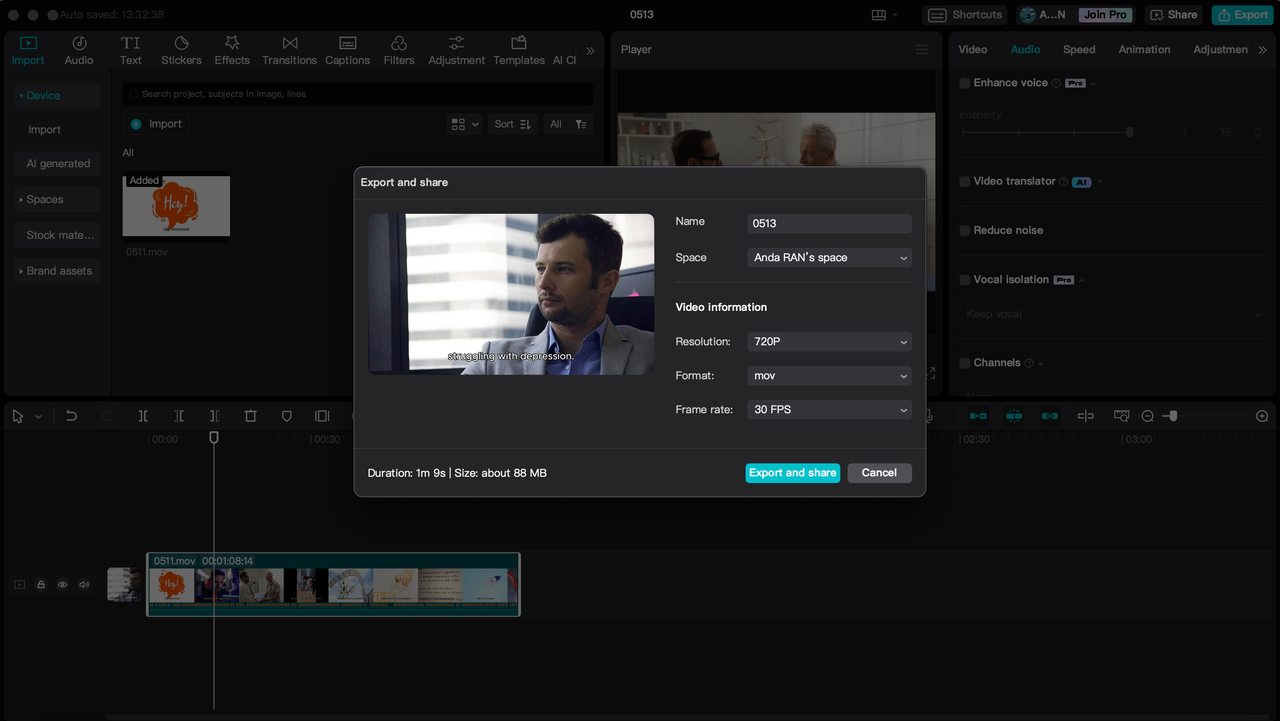This screenshot has height=721, width=1280.
Task: Click the timeline zoom-in magnifier icon
Action: click(x=1262, y=416)
